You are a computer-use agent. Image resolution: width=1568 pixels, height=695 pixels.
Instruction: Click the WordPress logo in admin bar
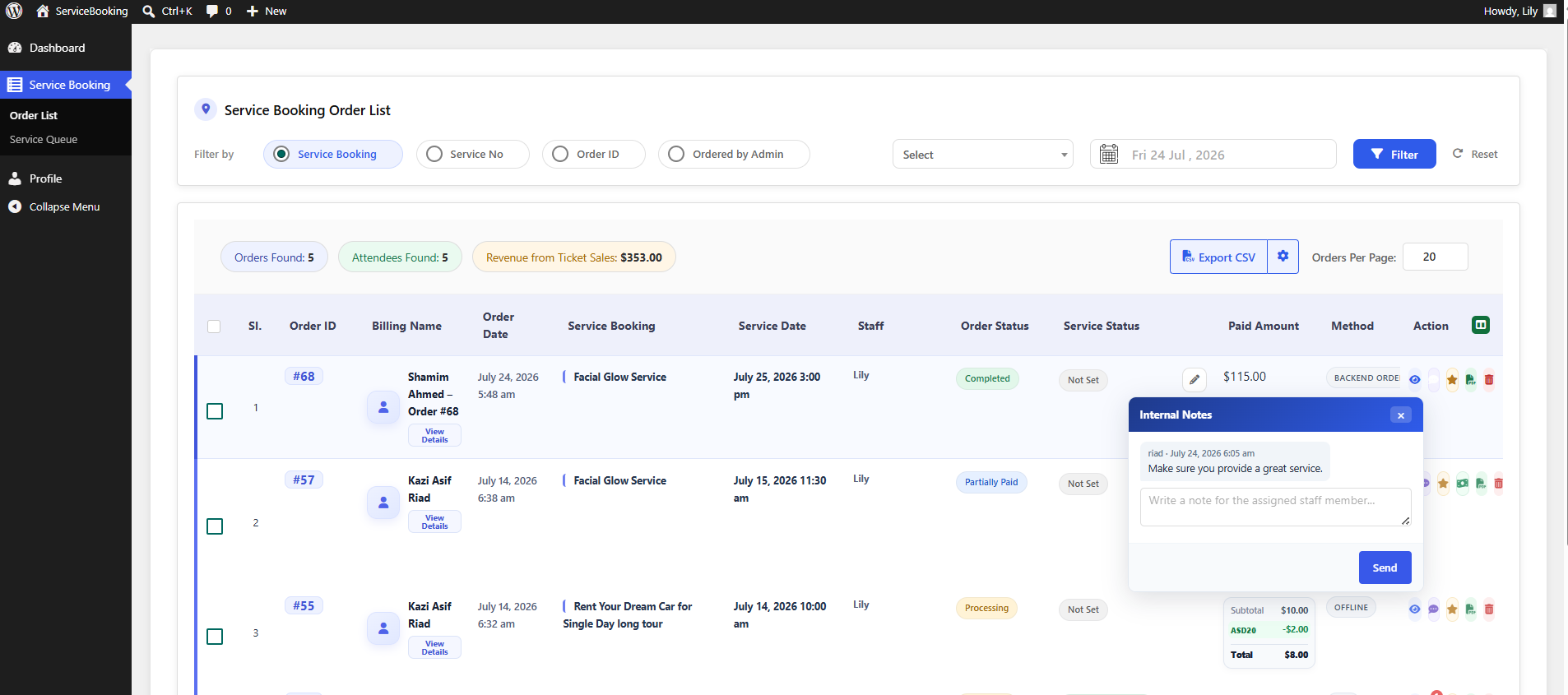pyautogui.click(x=14, y=11)
